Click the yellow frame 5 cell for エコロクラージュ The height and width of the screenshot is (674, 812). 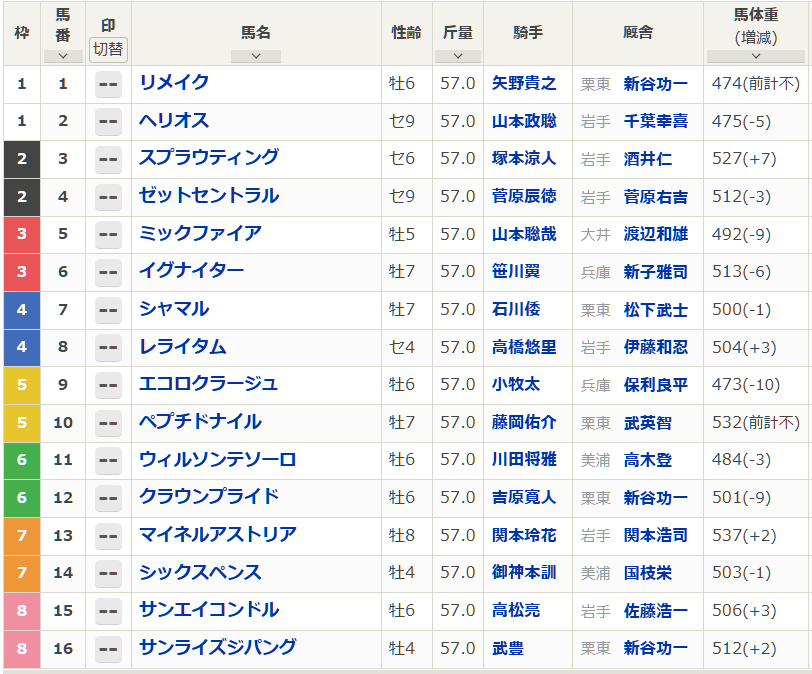pos(21,385)
